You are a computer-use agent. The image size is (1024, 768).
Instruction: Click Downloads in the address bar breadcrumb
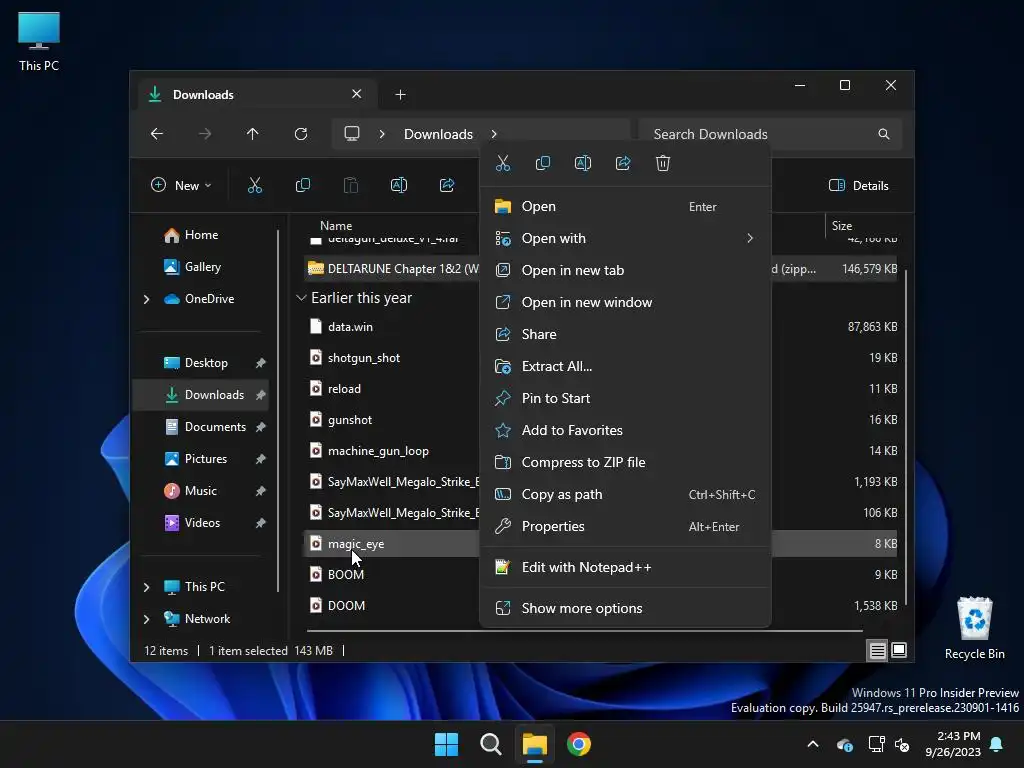tap(438, 134)
